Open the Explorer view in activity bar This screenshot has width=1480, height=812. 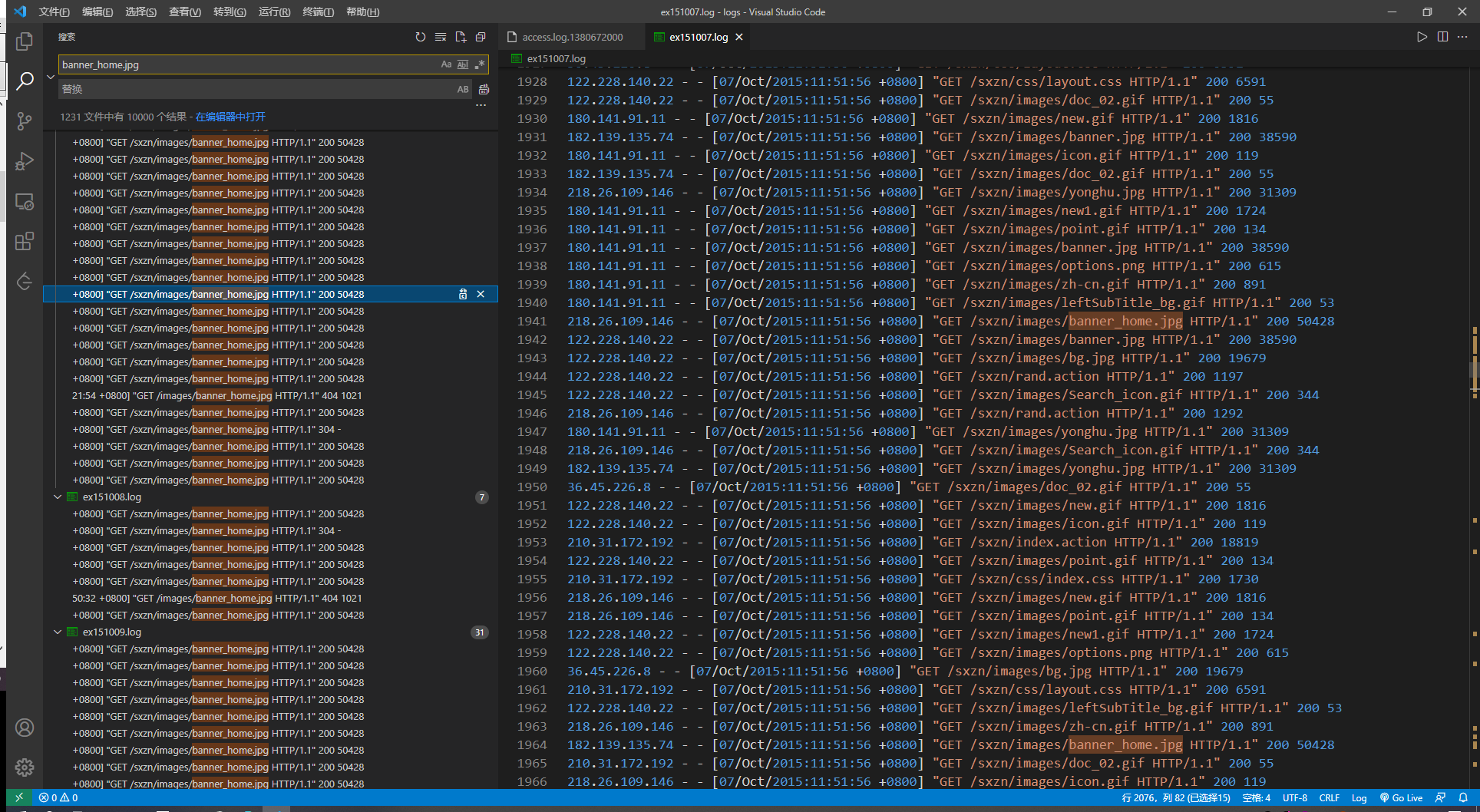25,41
